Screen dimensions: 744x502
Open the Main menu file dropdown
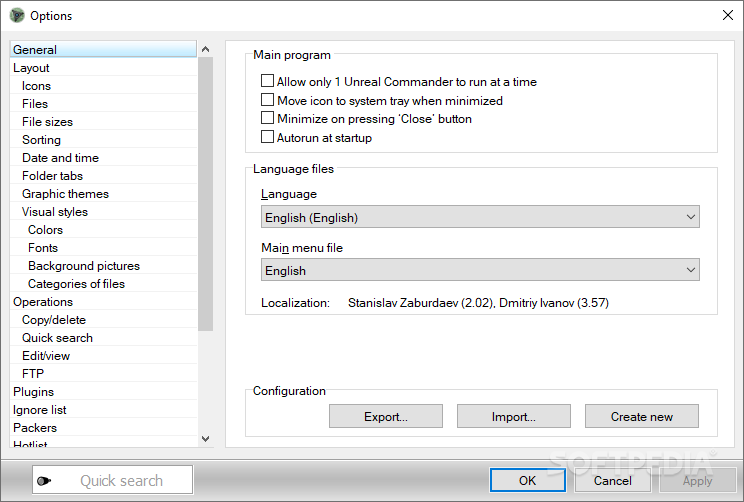point(480,270)
